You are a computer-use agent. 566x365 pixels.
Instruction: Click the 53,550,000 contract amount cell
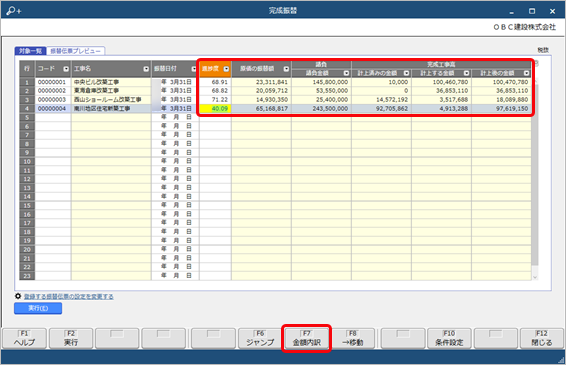pos(321,91)
